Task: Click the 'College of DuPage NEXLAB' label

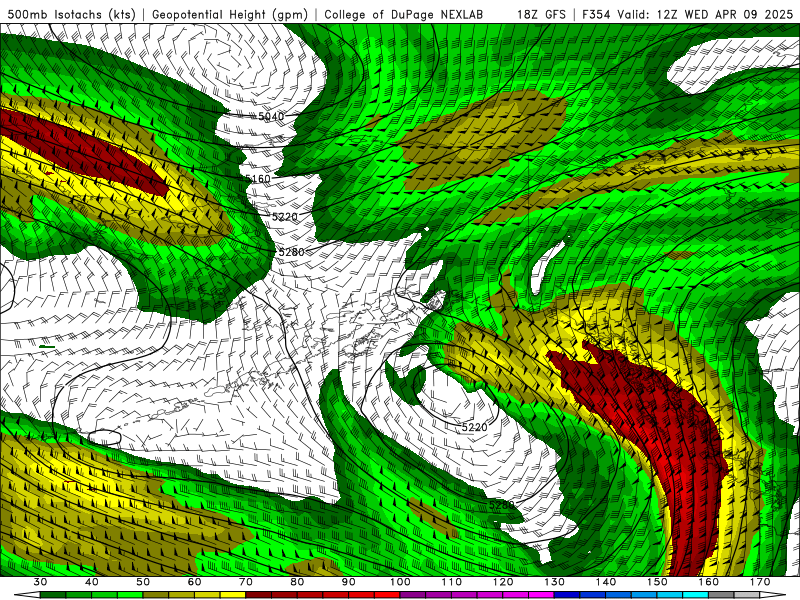Action: [403, 15]
